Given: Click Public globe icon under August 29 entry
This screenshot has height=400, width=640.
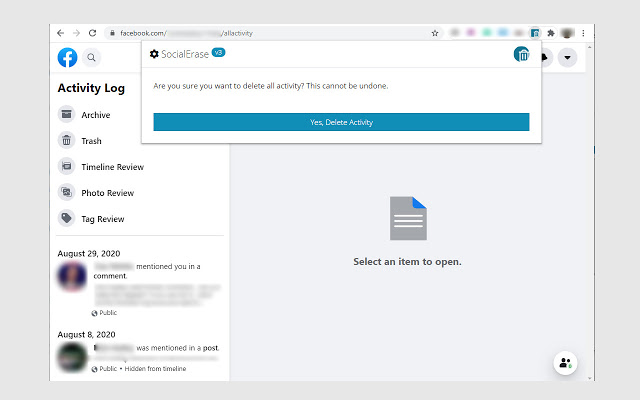Looking at the screenshot, I should [94, 313].
